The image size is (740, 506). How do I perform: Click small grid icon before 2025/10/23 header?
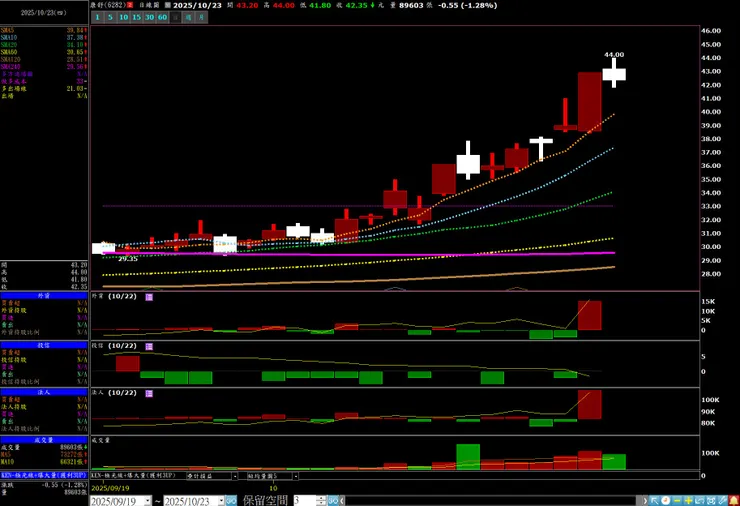pos(168,5)
